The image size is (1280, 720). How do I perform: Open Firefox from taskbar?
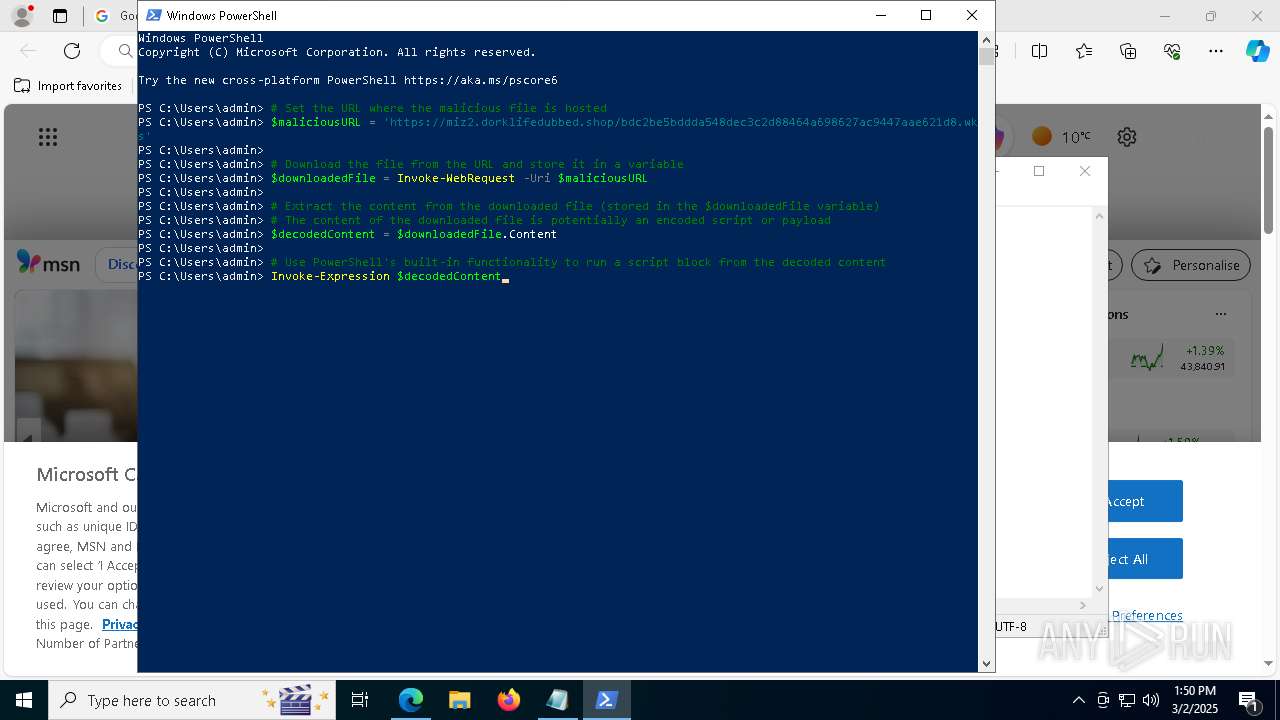tap(509, 700)
